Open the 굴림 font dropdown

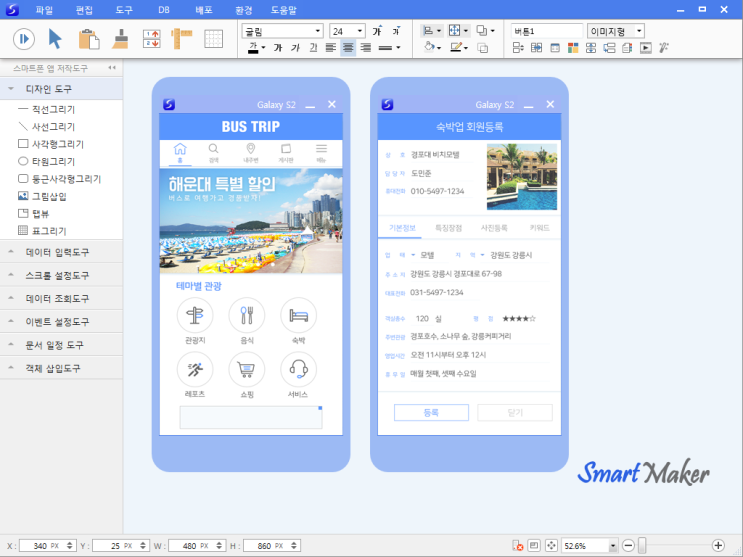pyautogui.click(x=318, y=31)
